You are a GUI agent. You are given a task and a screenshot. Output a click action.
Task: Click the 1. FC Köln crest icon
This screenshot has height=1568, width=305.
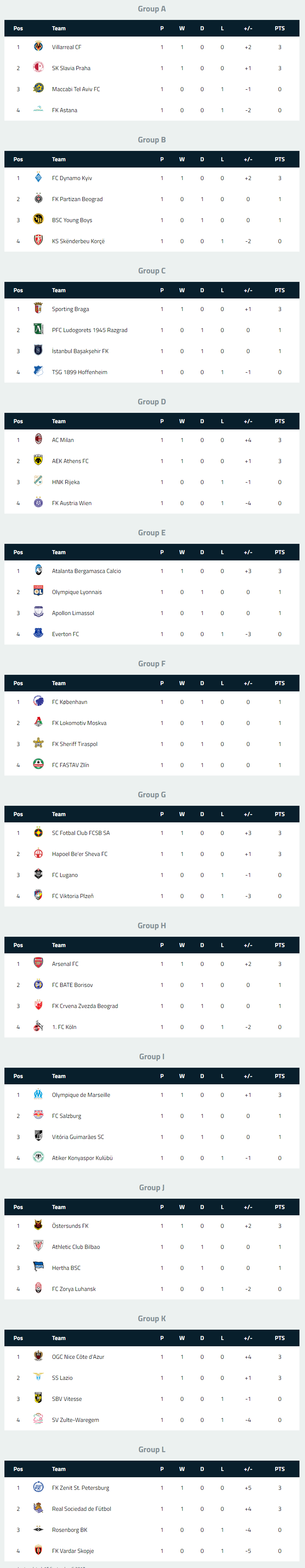pyautogui.click(x=38, y=1026)
